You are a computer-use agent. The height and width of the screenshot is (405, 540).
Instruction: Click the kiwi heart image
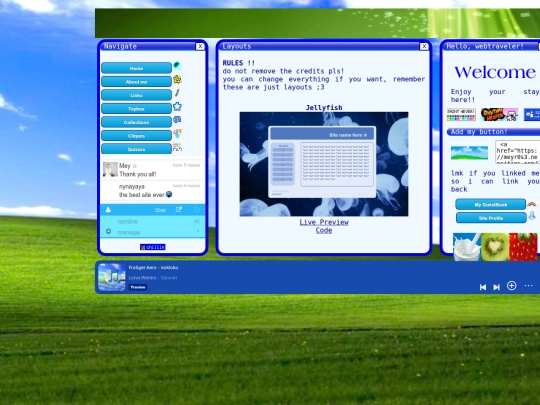[x=495, y=247]
